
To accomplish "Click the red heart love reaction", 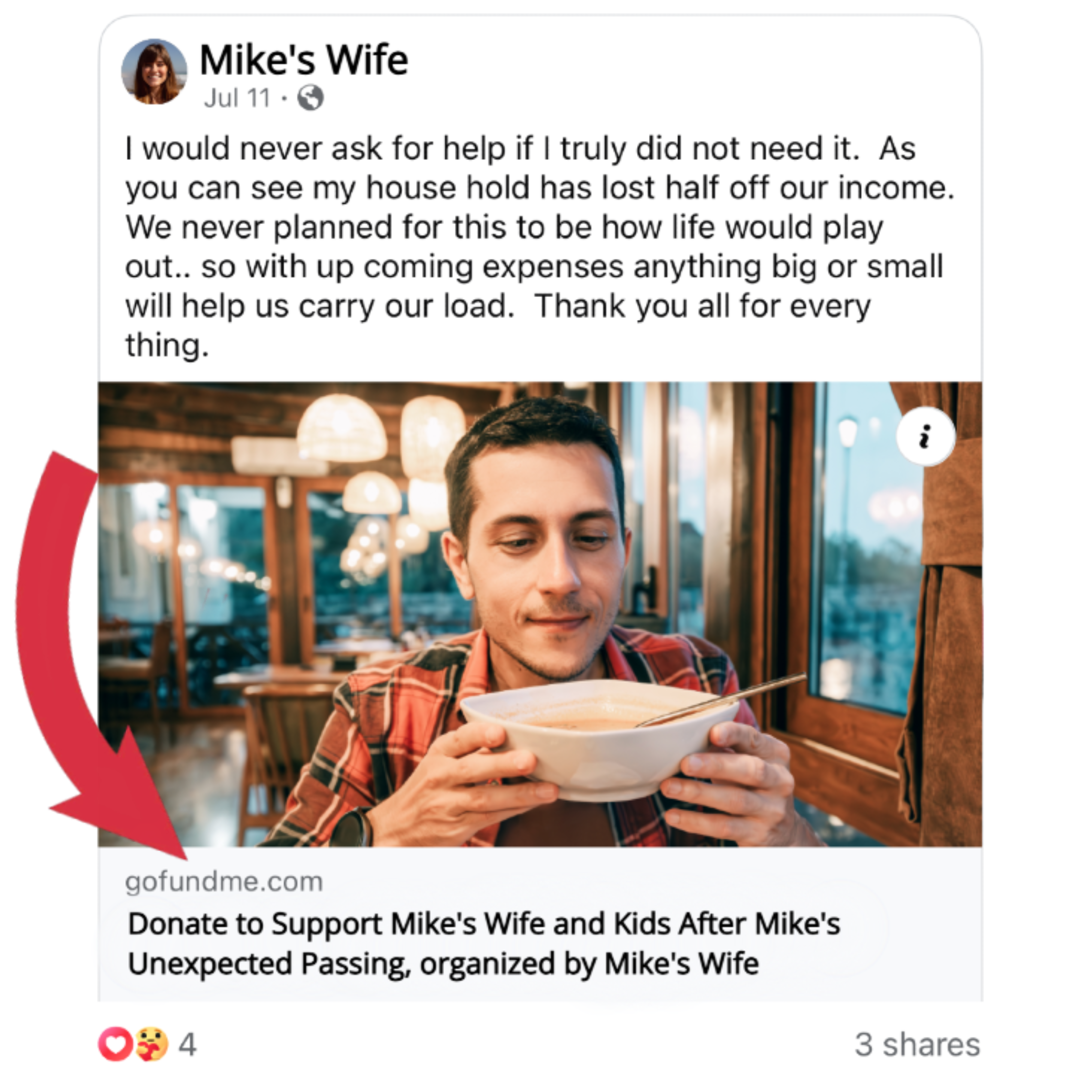I will (x=116, y=1044).
